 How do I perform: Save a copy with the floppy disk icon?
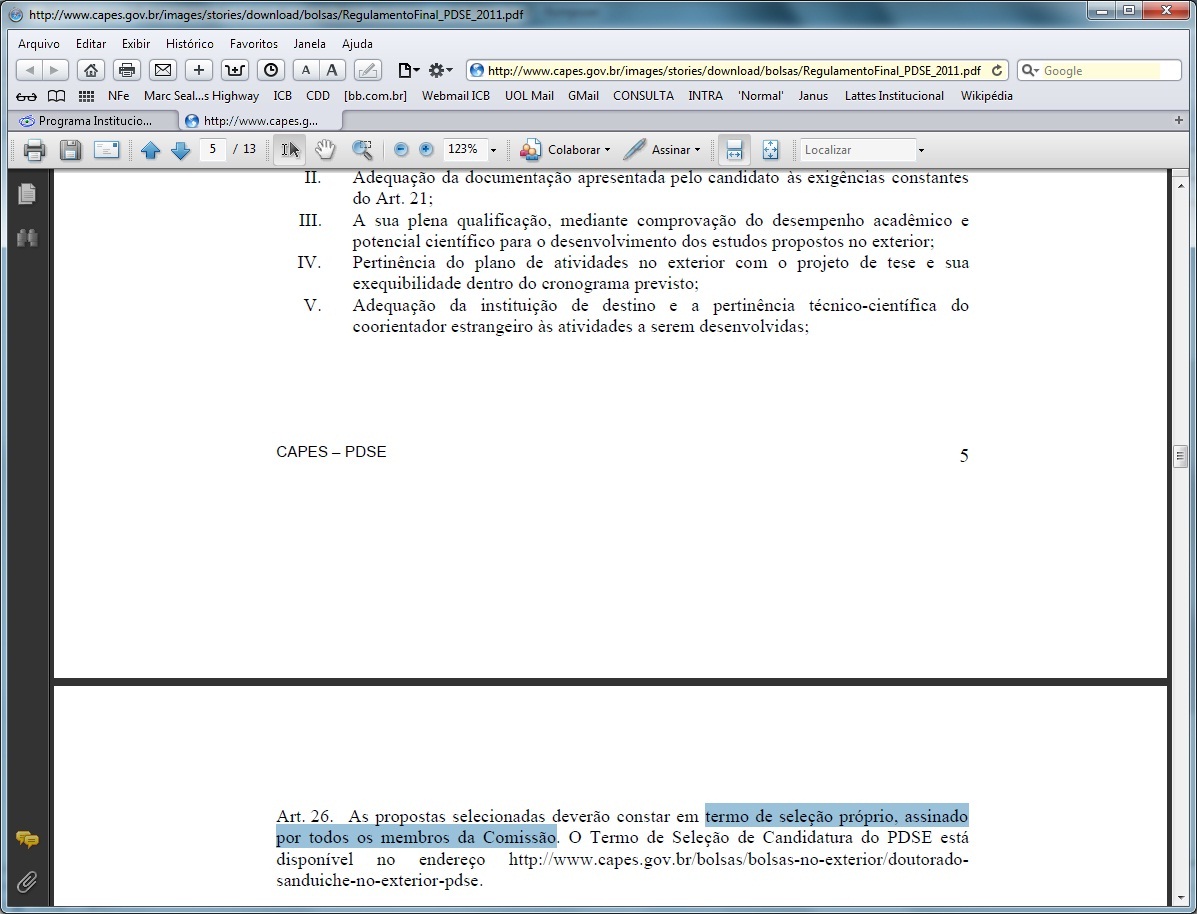pos(70,150)
